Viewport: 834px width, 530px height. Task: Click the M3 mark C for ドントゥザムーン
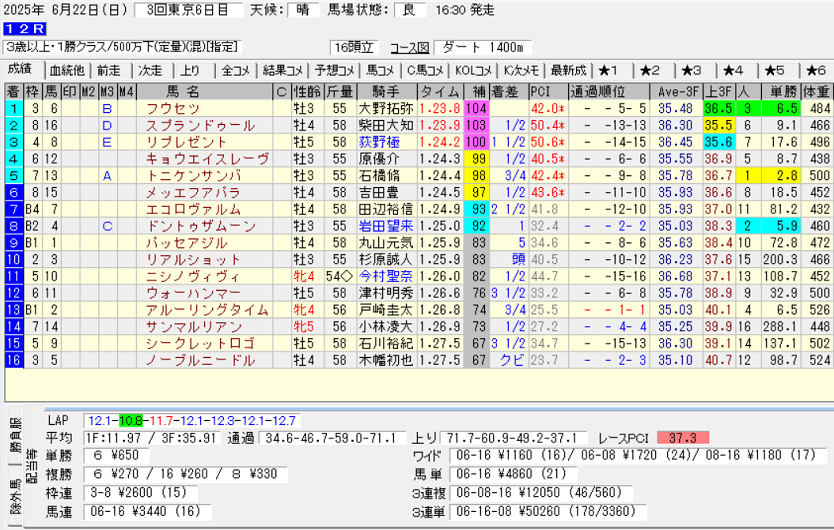tap(107, 227)
